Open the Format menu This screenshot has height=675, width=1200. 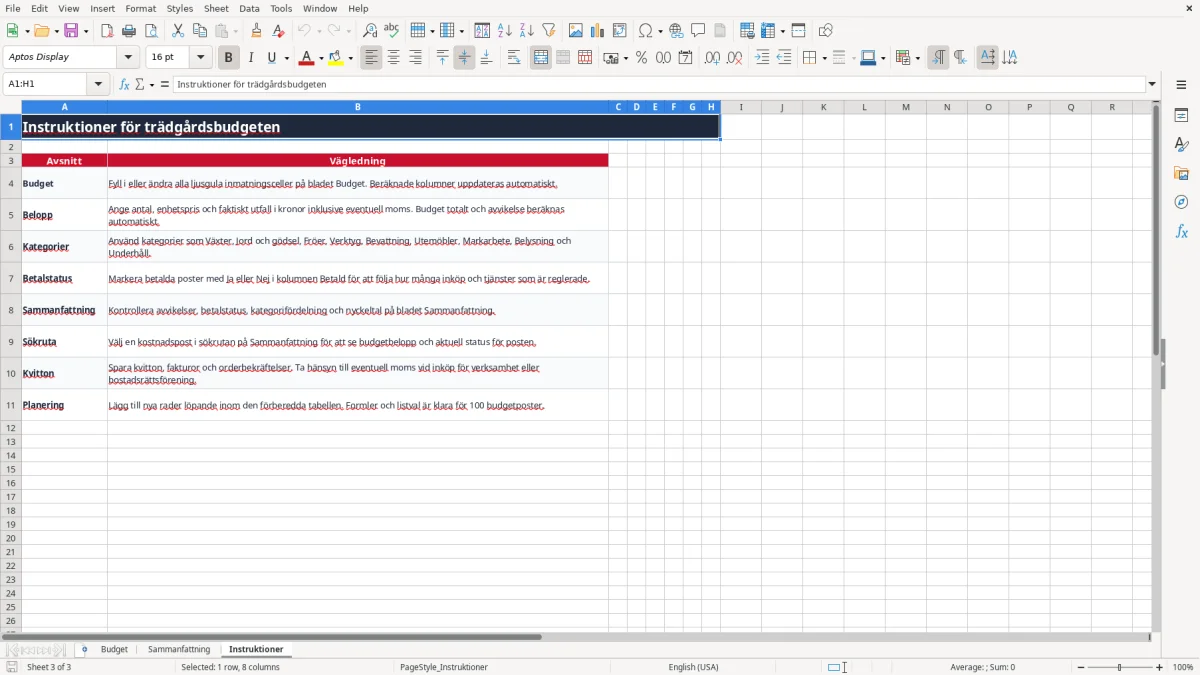(x=140, y=8)
